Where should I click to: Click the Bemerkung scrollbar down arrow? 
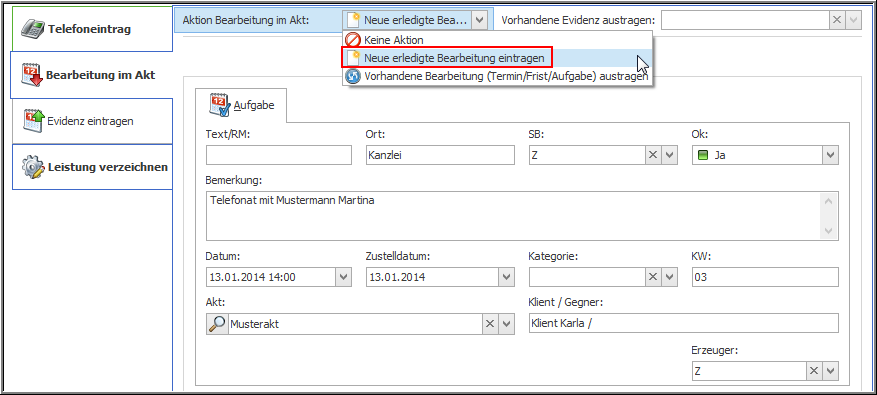coord(828,231)
